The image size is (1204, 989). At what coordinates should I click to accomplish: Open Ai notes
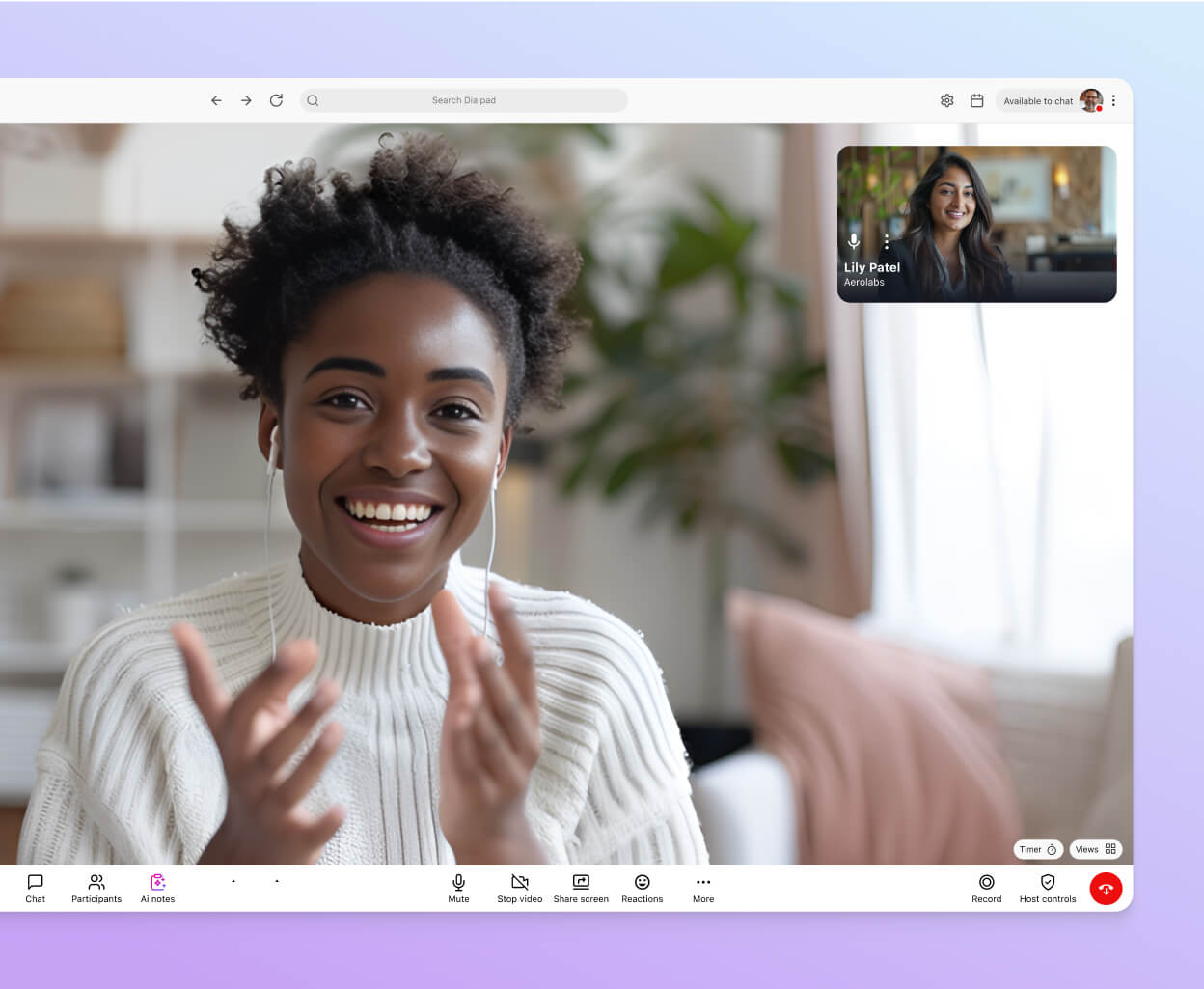157,888
